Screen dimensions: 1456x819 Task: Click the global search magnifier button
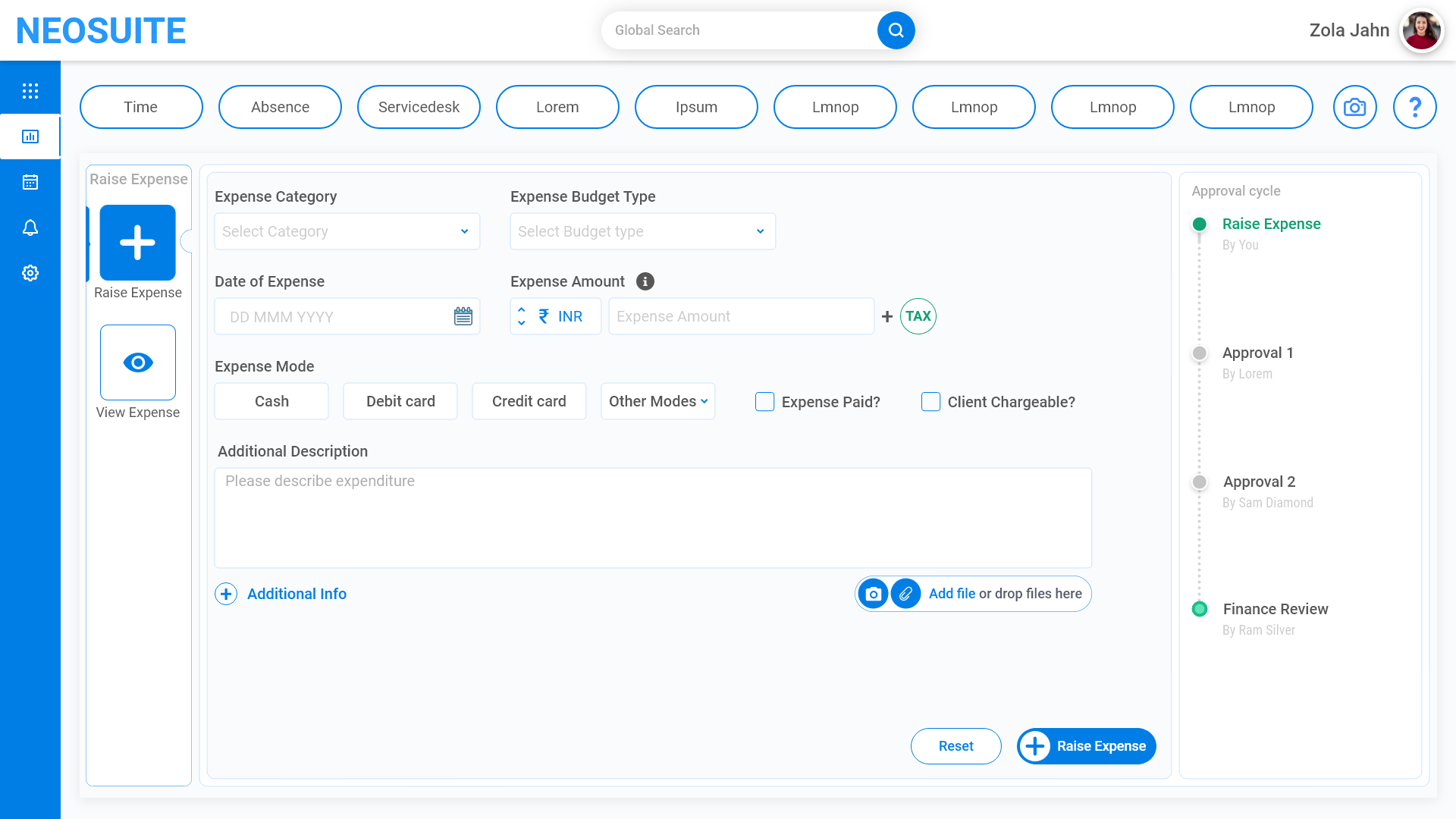tap(896, 30)
